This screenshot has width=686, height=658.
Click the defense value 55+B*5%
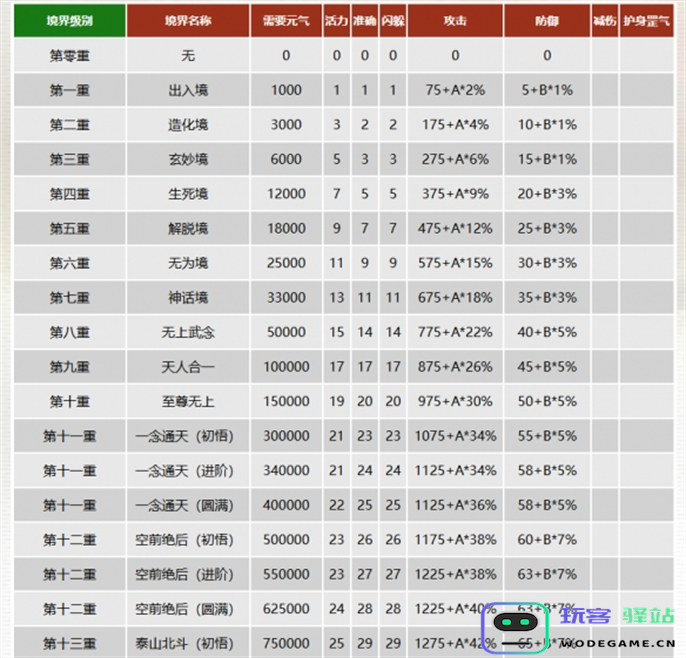[x=547, y=436]
